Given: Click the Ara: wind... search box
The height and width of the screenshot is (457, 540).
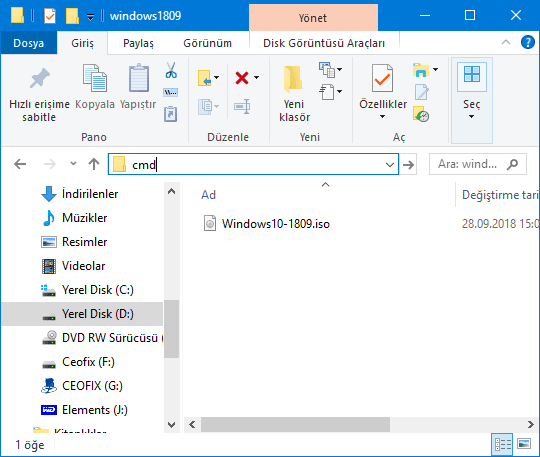Looking at the screenshot, I should coord(478,164).
